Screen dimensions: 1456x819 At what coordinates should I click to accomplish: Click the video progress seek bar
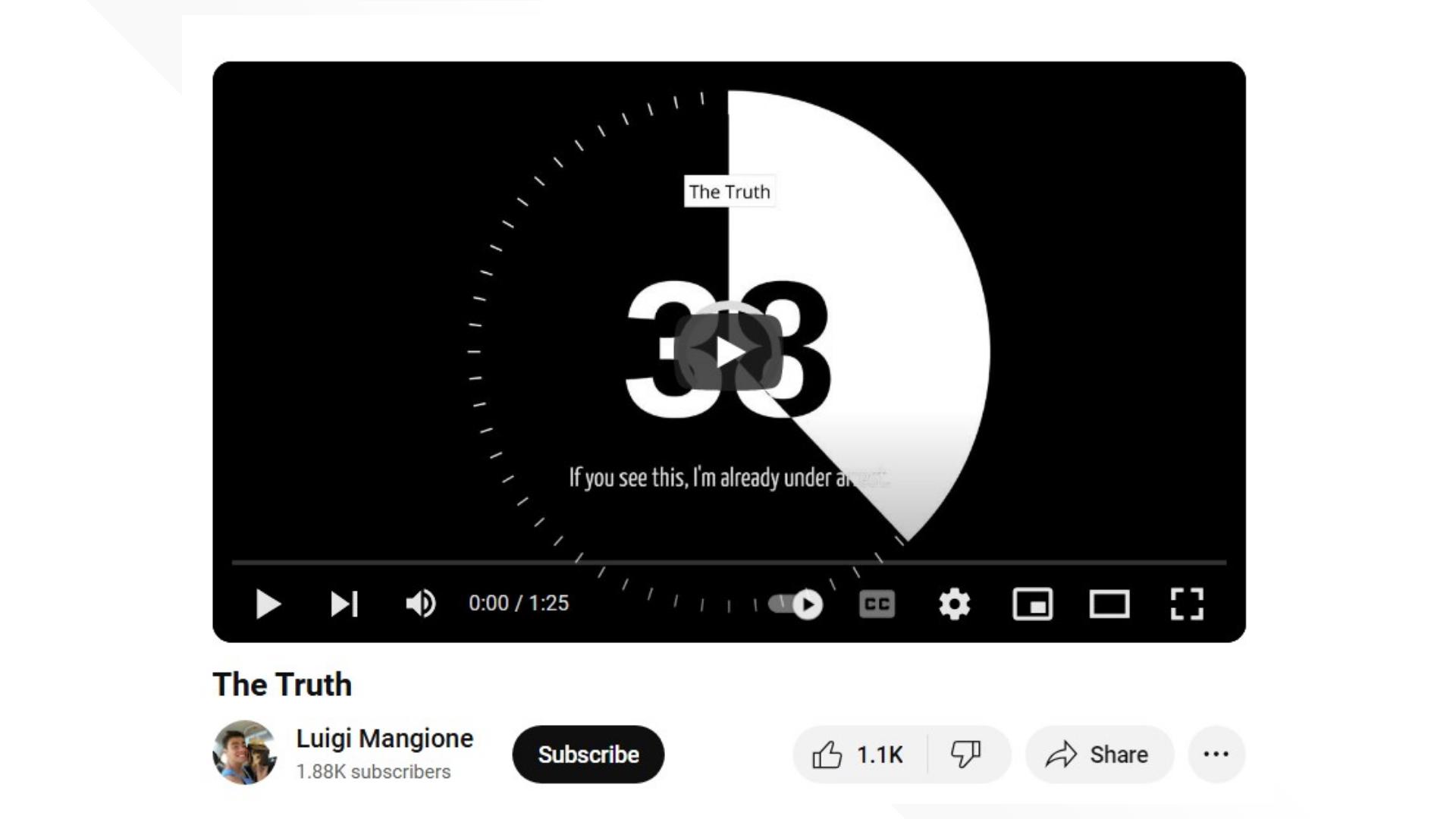pyautogui.click(x=728, y=563)
